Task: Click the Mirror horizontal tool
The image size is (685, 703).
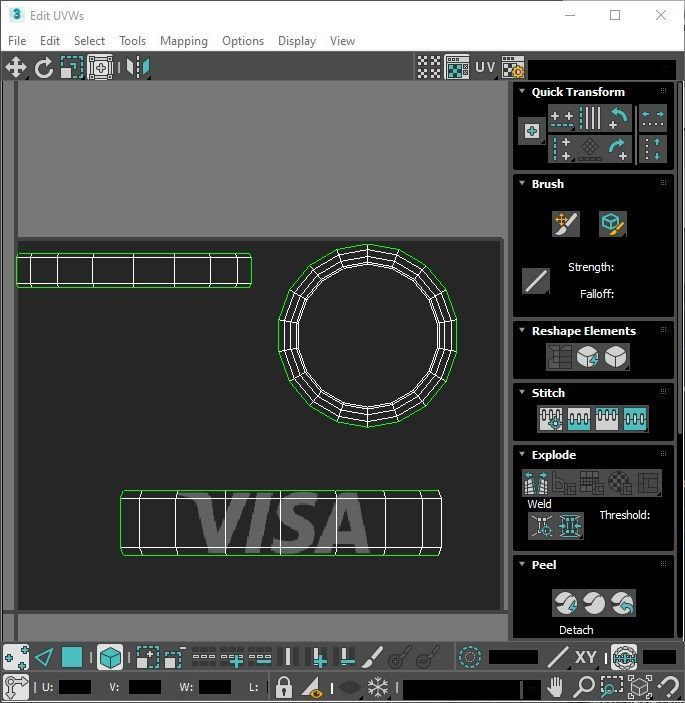Action: [x=138, y=68]
